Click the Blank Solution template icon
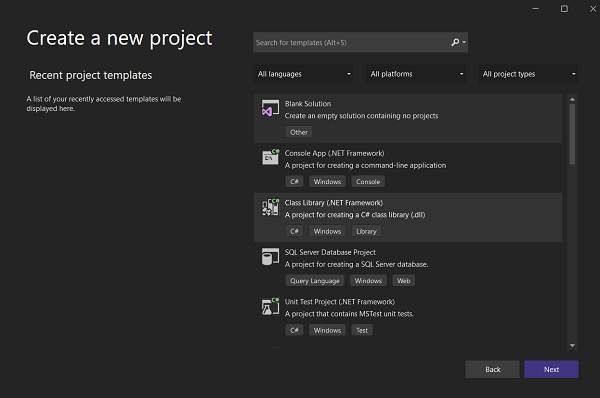600x398 pixels. [x=270, y=108]
